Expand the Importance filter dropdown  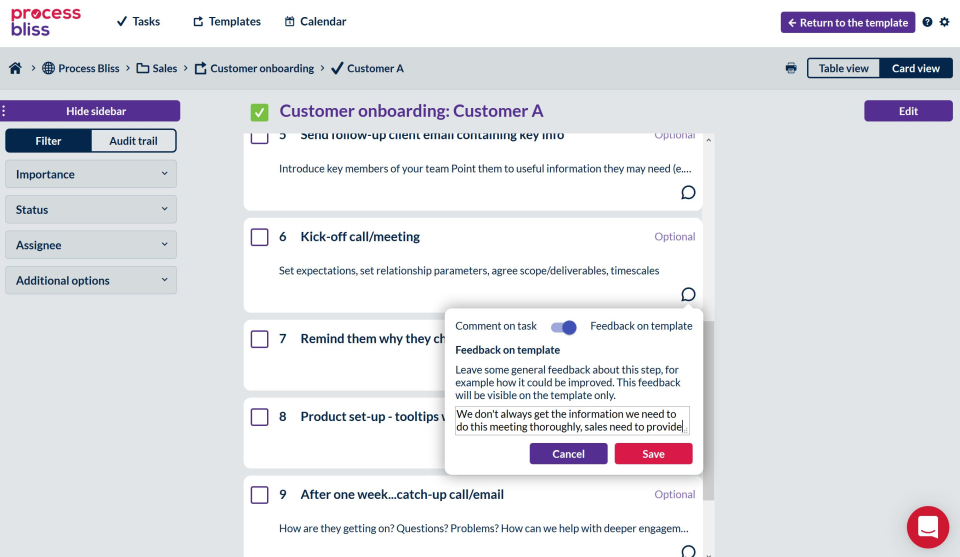pyautogui.click(x=91, y=174)
